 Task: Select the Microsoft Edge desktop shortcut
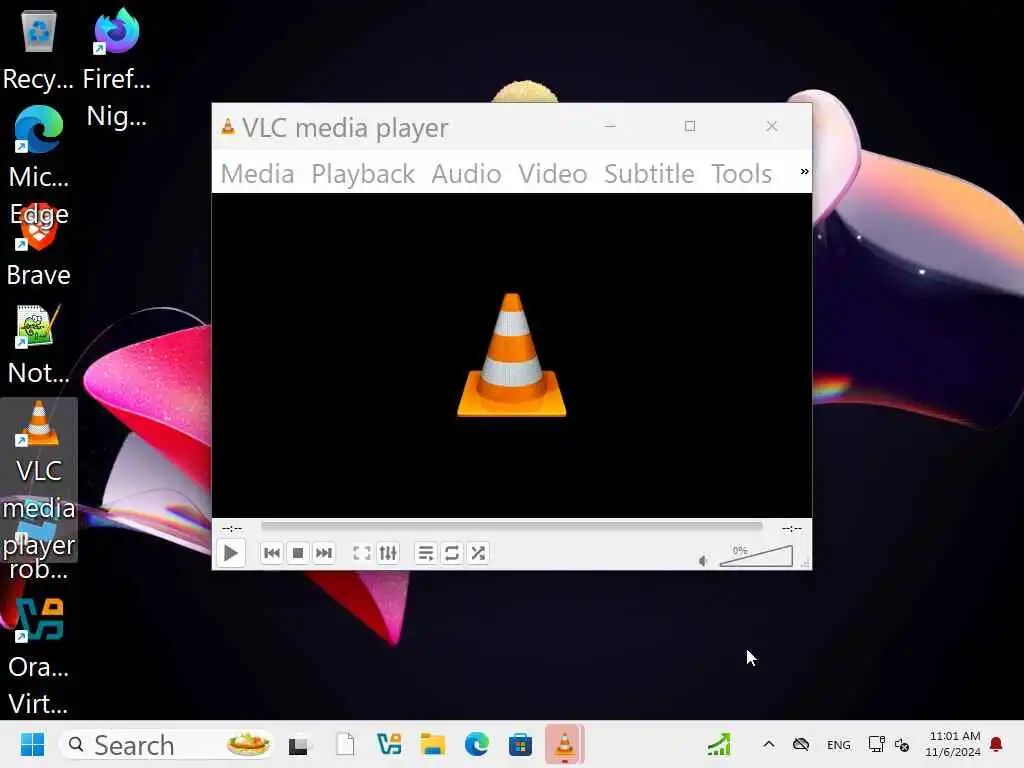point(39,165)
